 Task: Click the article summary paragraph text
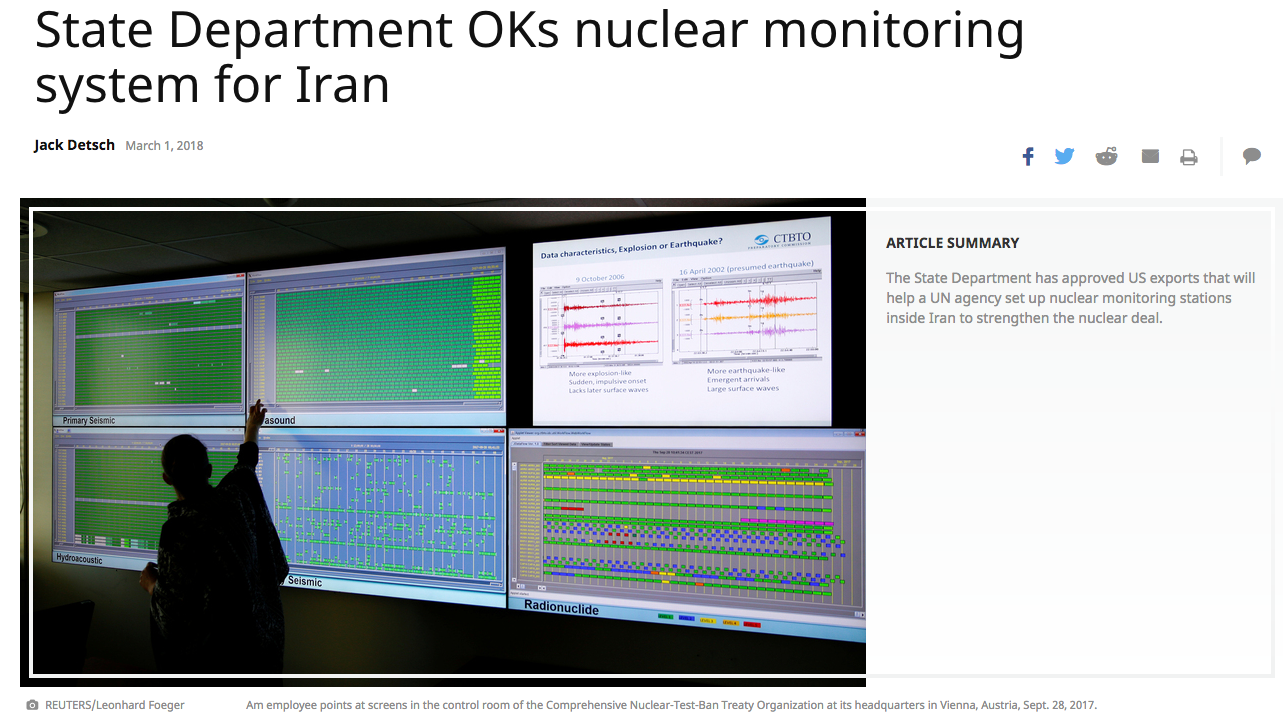pos(1070,298)
